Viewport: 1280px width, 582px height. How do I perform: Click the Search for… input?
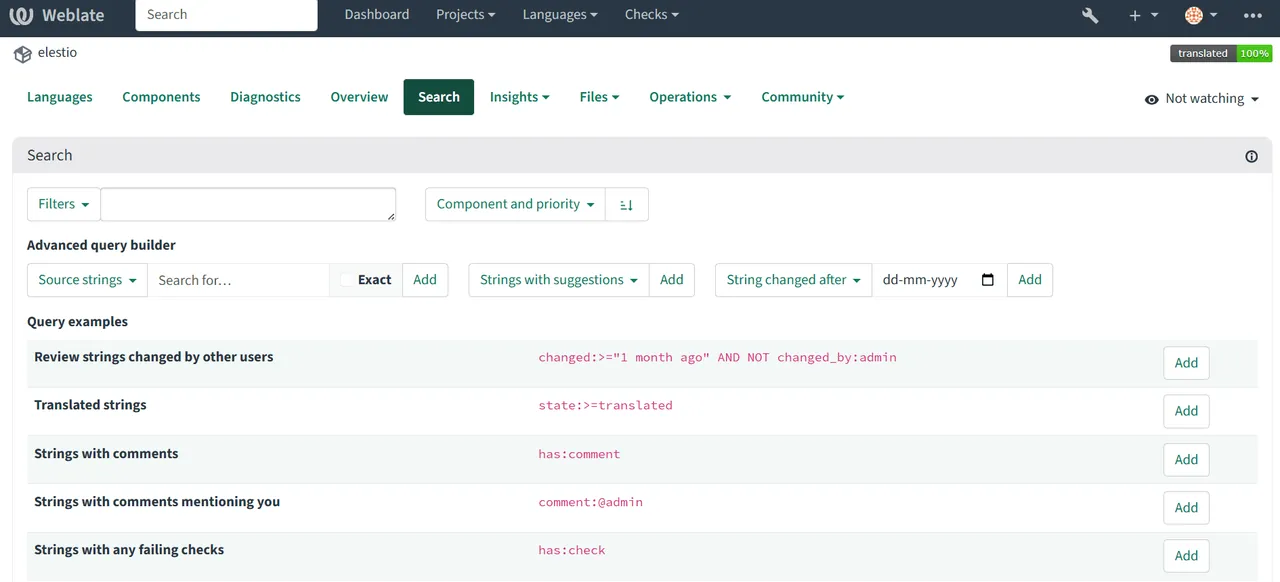pos(238,280)
